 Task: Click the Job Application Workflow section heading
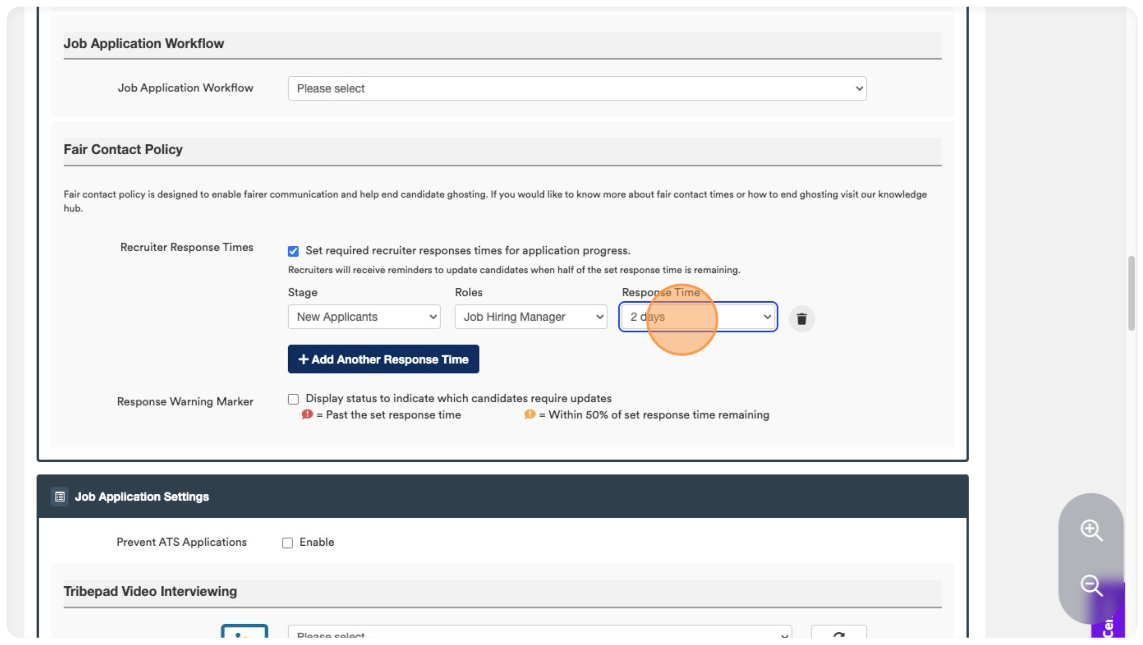pyautogui.click(x=144, y=44)
